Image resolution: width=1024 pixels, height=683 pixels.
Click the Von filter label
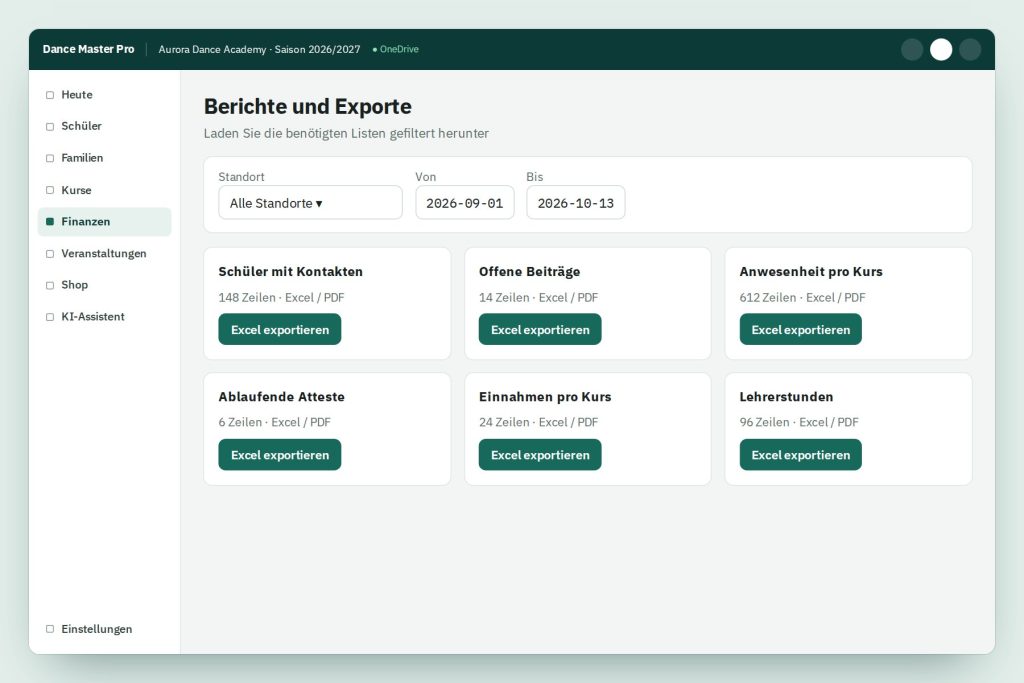tap(426, 177)
